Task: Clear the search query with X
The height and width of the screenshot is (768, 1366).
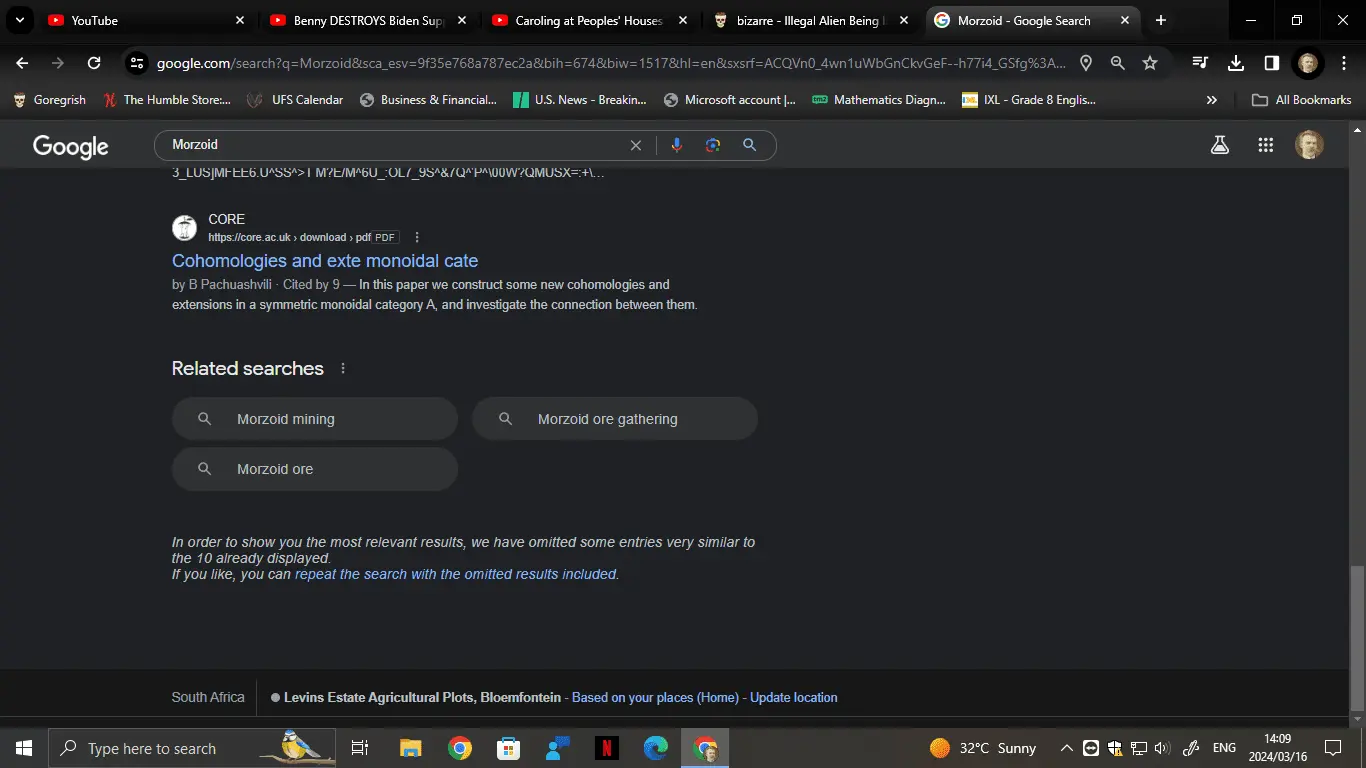Action: click(x=636, y=145)
